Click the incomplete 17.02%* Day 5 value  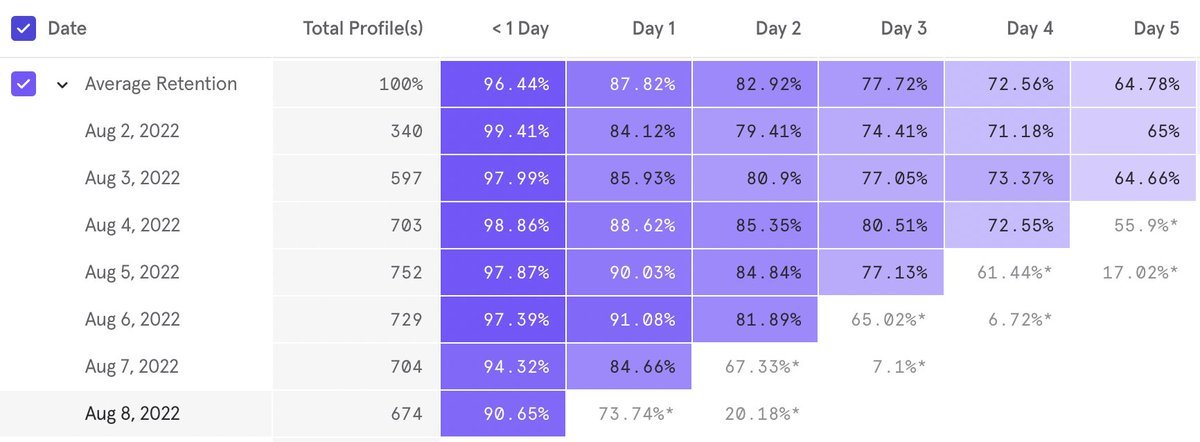tap(1134, 272)
